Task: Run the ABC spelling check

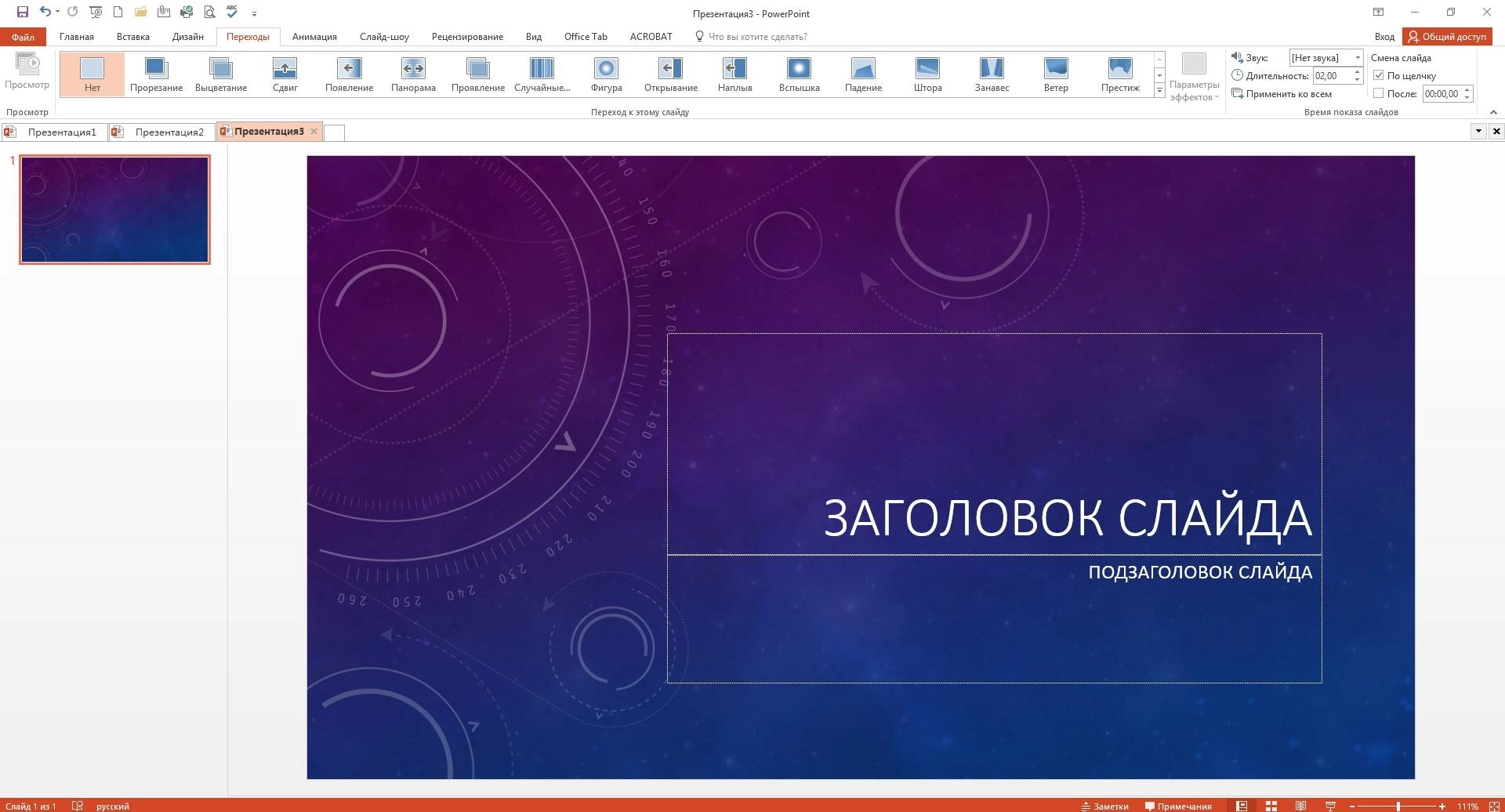Action: click(232, 12)
